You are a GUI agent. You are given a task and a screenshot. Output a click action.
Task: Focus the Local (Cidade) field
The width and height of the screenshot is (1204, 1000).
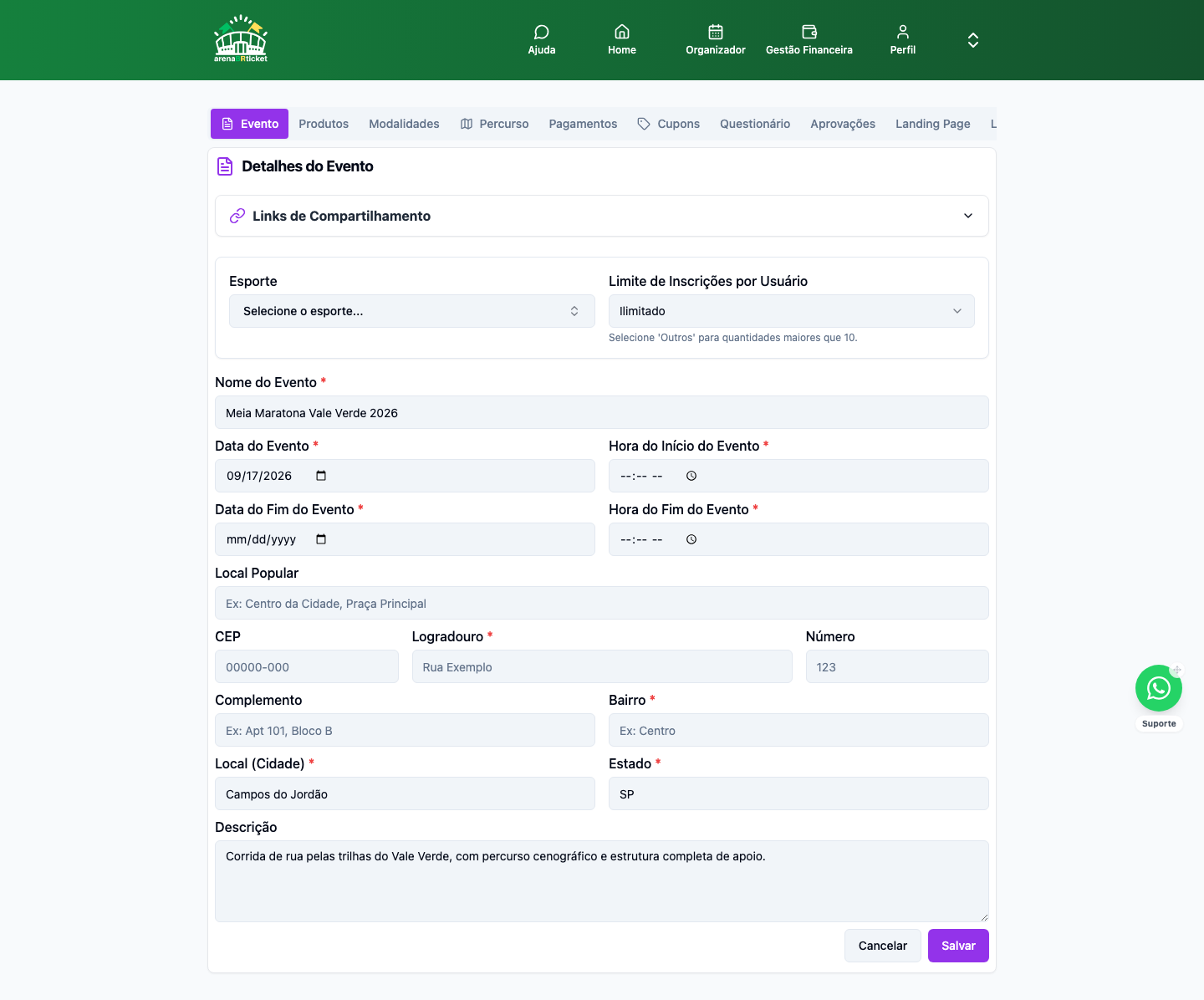(x=405, y=793)
